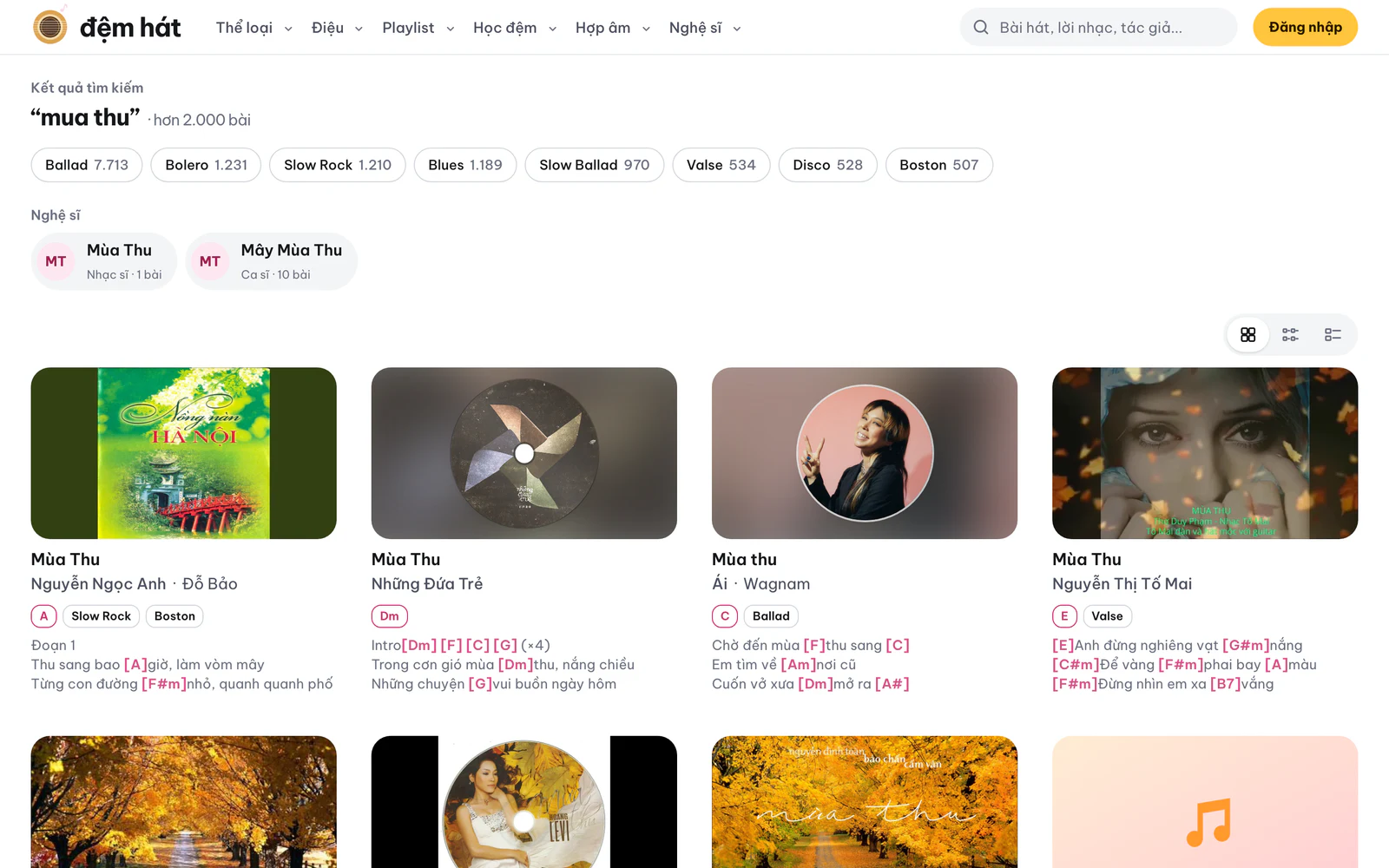This screenshot has height=868, width=1389.
Task: Open the Playlist dropdown menu
Action: 418,28
